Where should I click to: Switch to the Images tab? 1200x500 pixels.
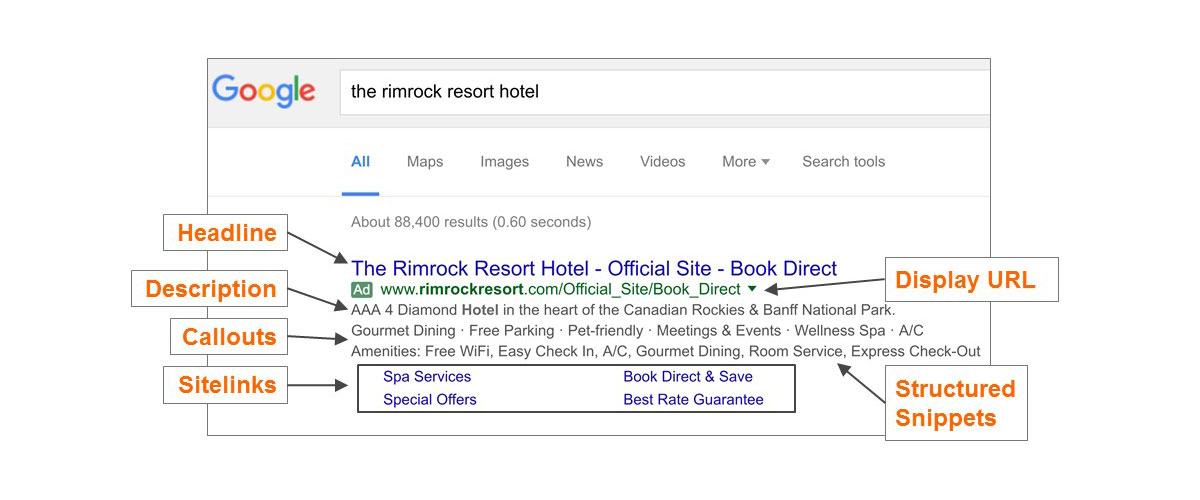(504, 161)
